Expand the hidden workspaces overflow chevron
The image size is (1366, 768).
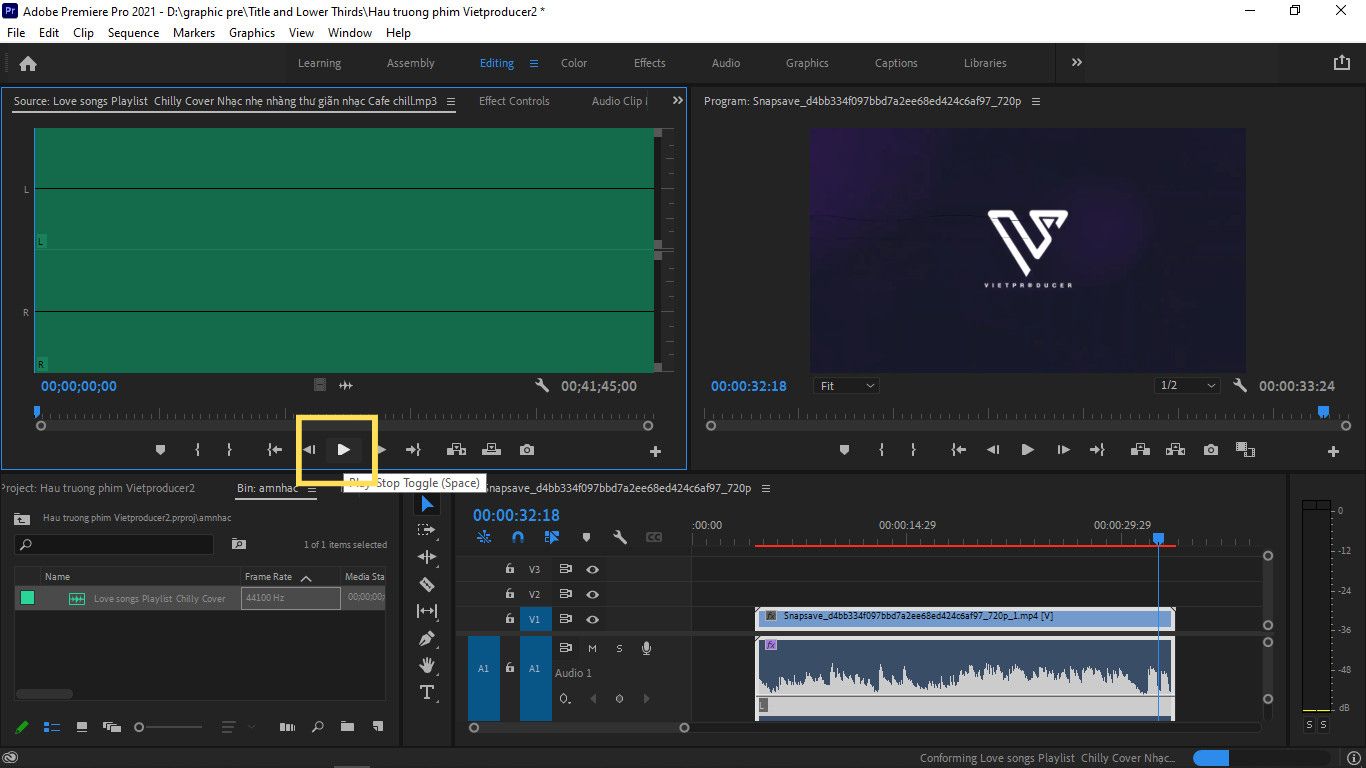[1077, 63]
